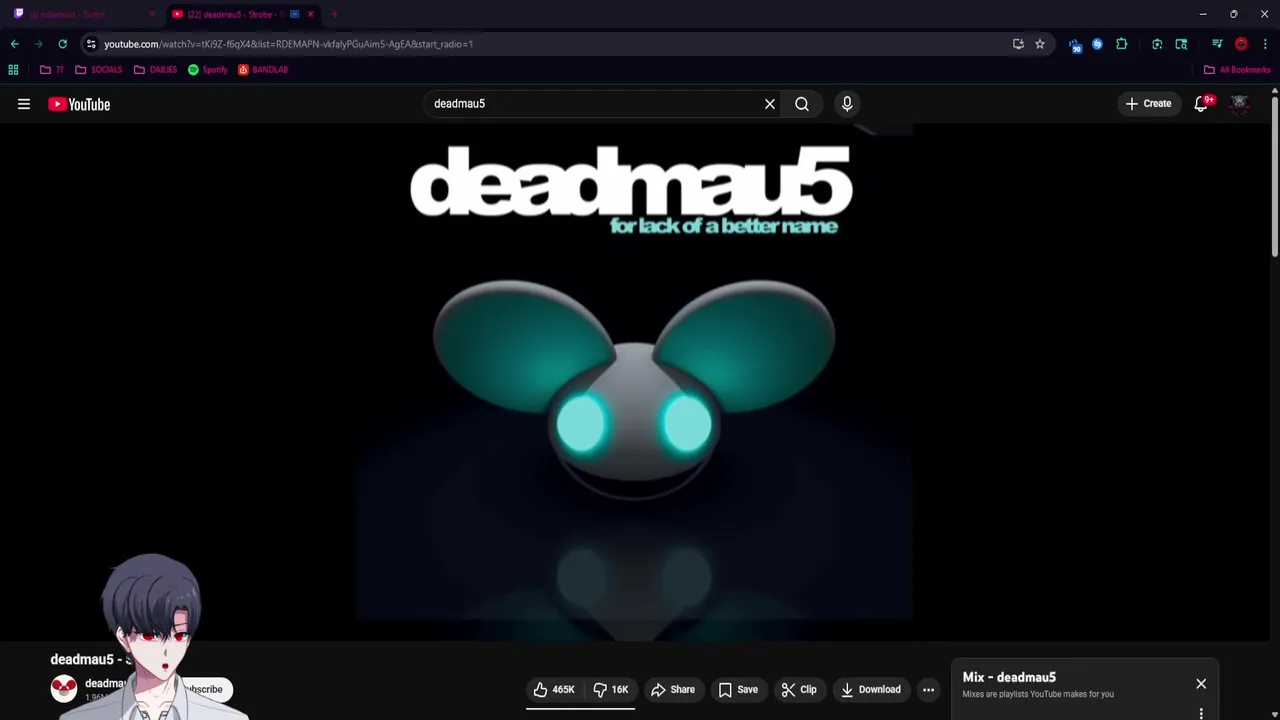Open the deadmau5 channel avatar
This screenshot has width=1280, height=720.
[64, 688]
